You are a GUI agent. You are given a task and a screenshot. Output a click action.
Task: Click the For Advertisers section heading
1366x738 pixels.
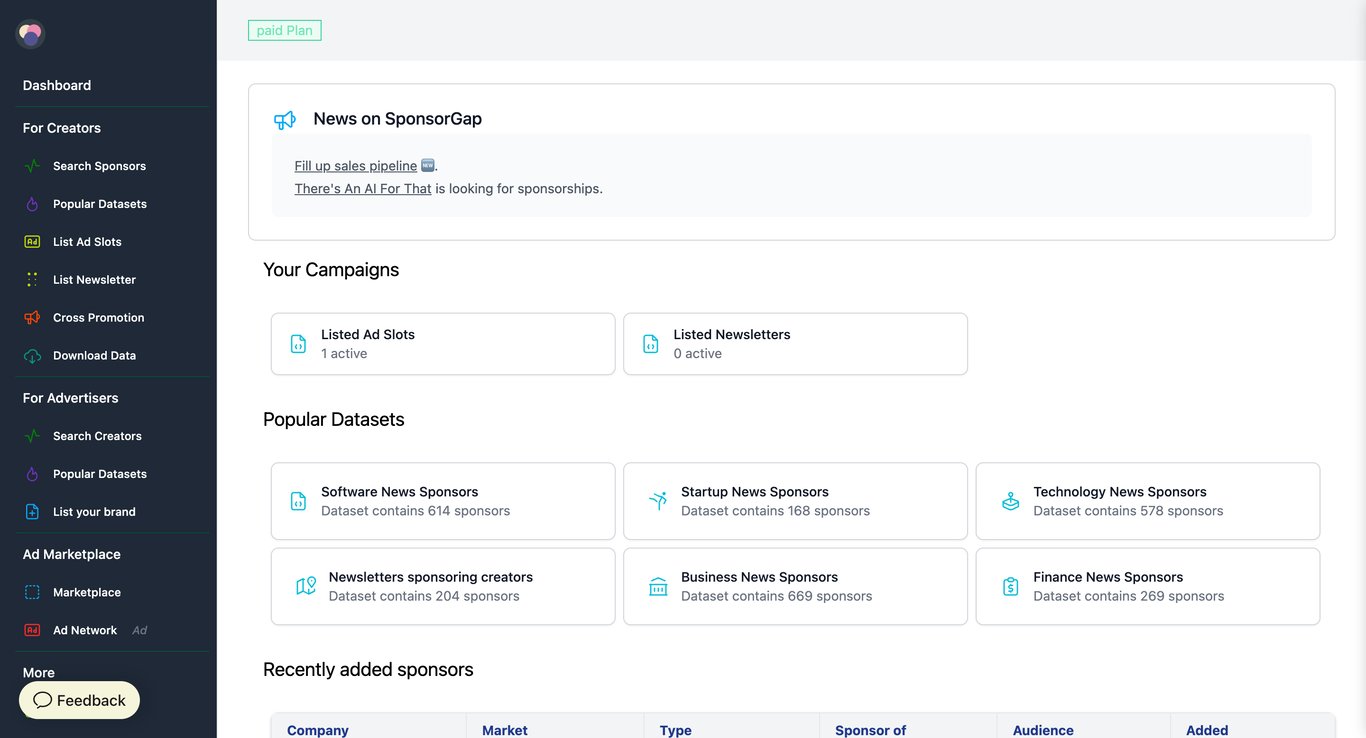coord(71,398)
